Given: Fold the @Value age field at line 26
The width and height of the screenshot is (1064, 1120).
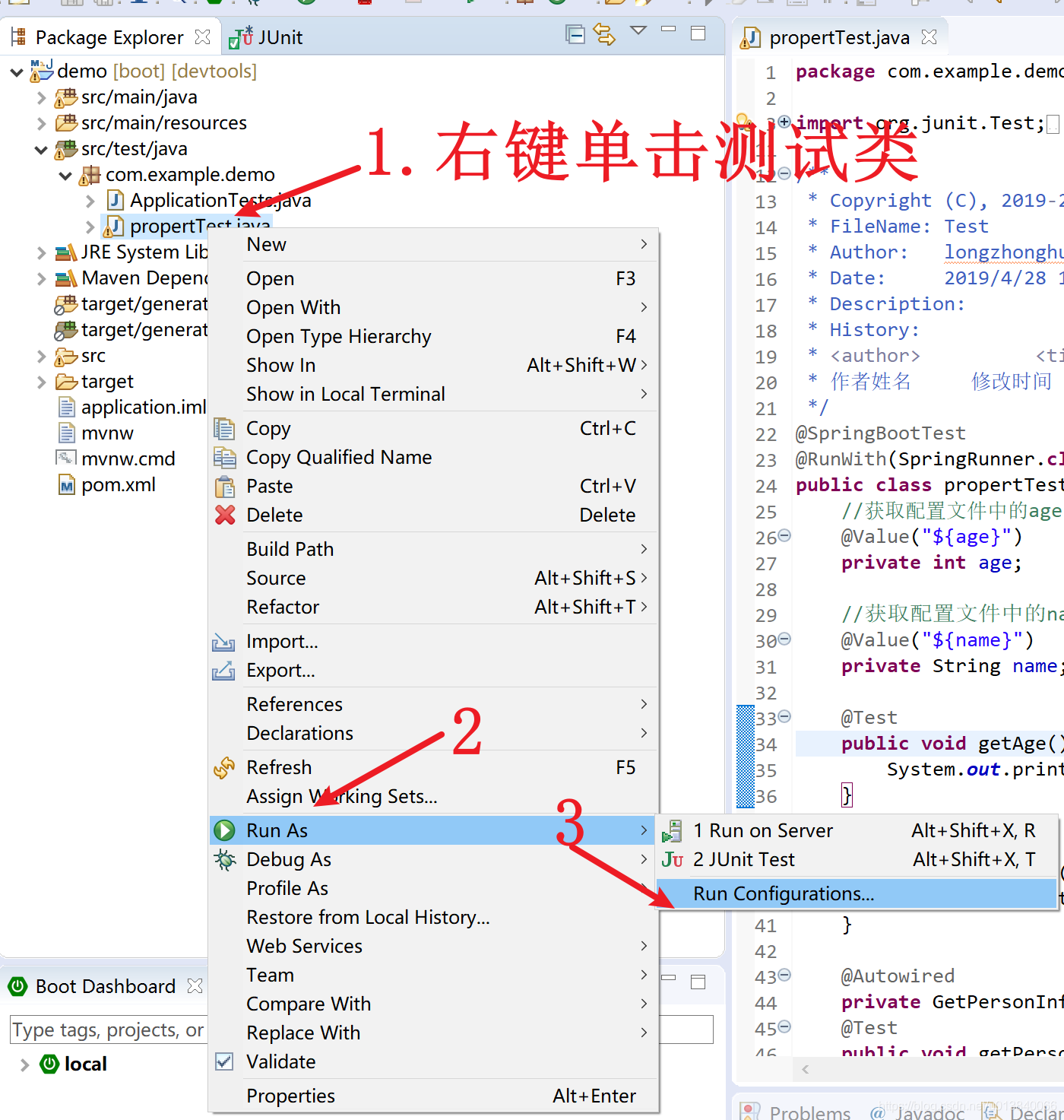Looking at the screenshot, I should (x=784, y=536).
